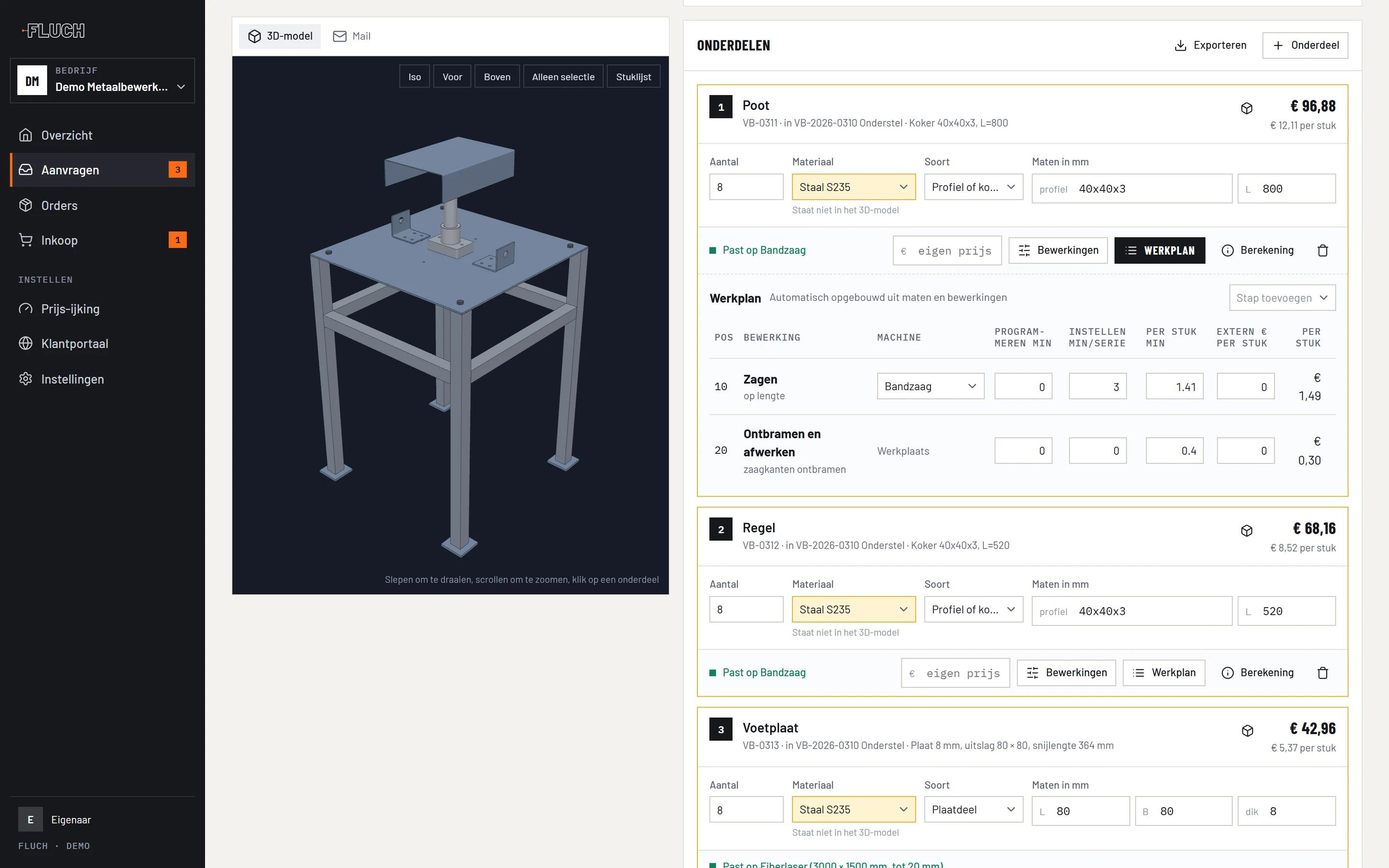
Task: Open the Orders page
Action: [102, 205]
